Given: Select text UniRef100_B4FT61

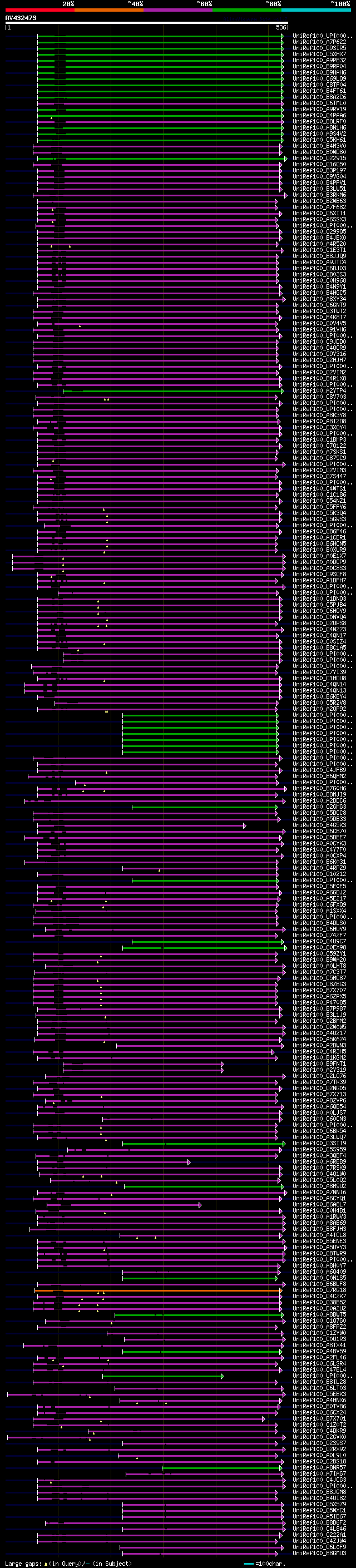Looking at the screenshot, I should pyautogui.click(x=319, y=91).
